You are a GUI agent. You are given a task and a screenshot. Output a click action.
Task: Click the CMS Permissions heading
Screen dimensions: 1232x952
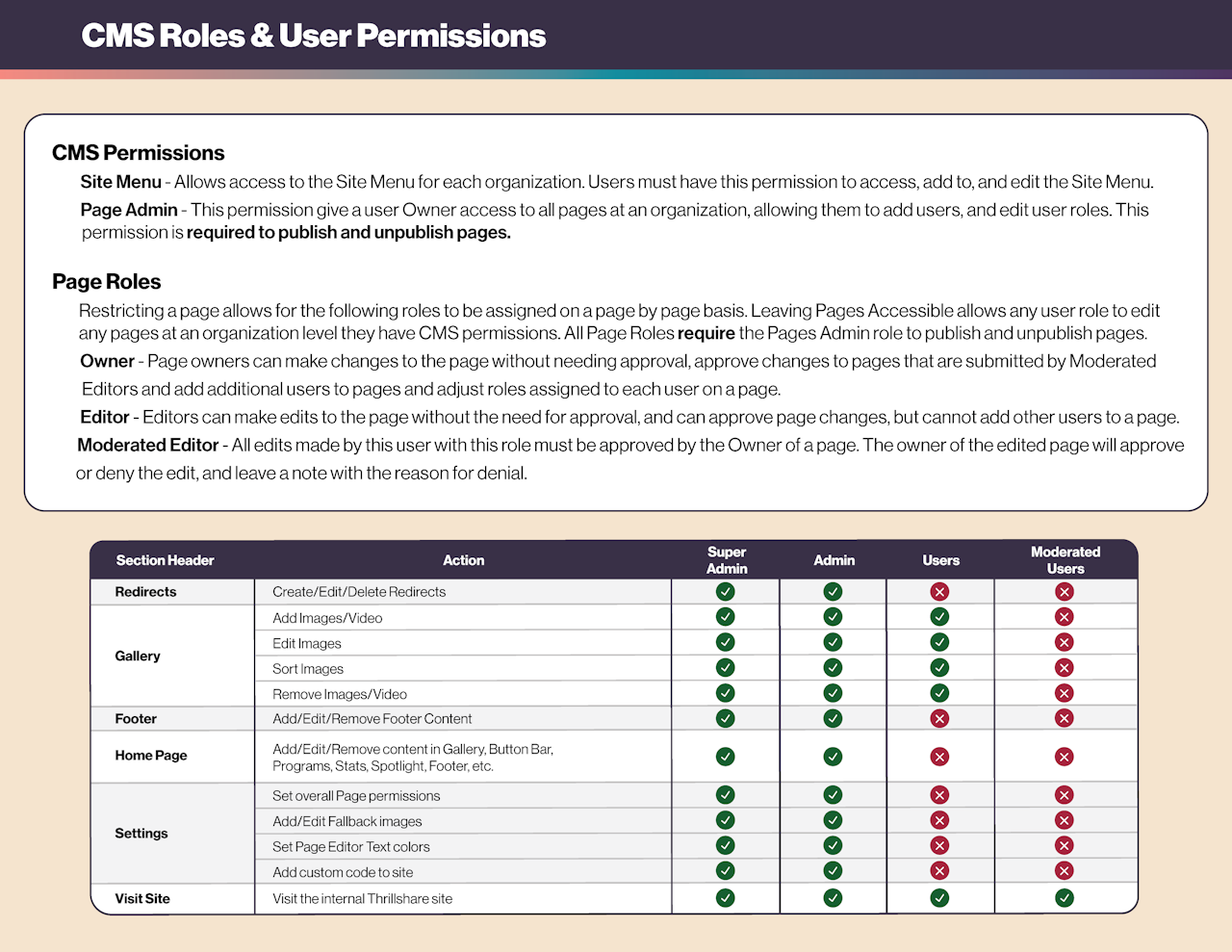[x=139, y=153]
